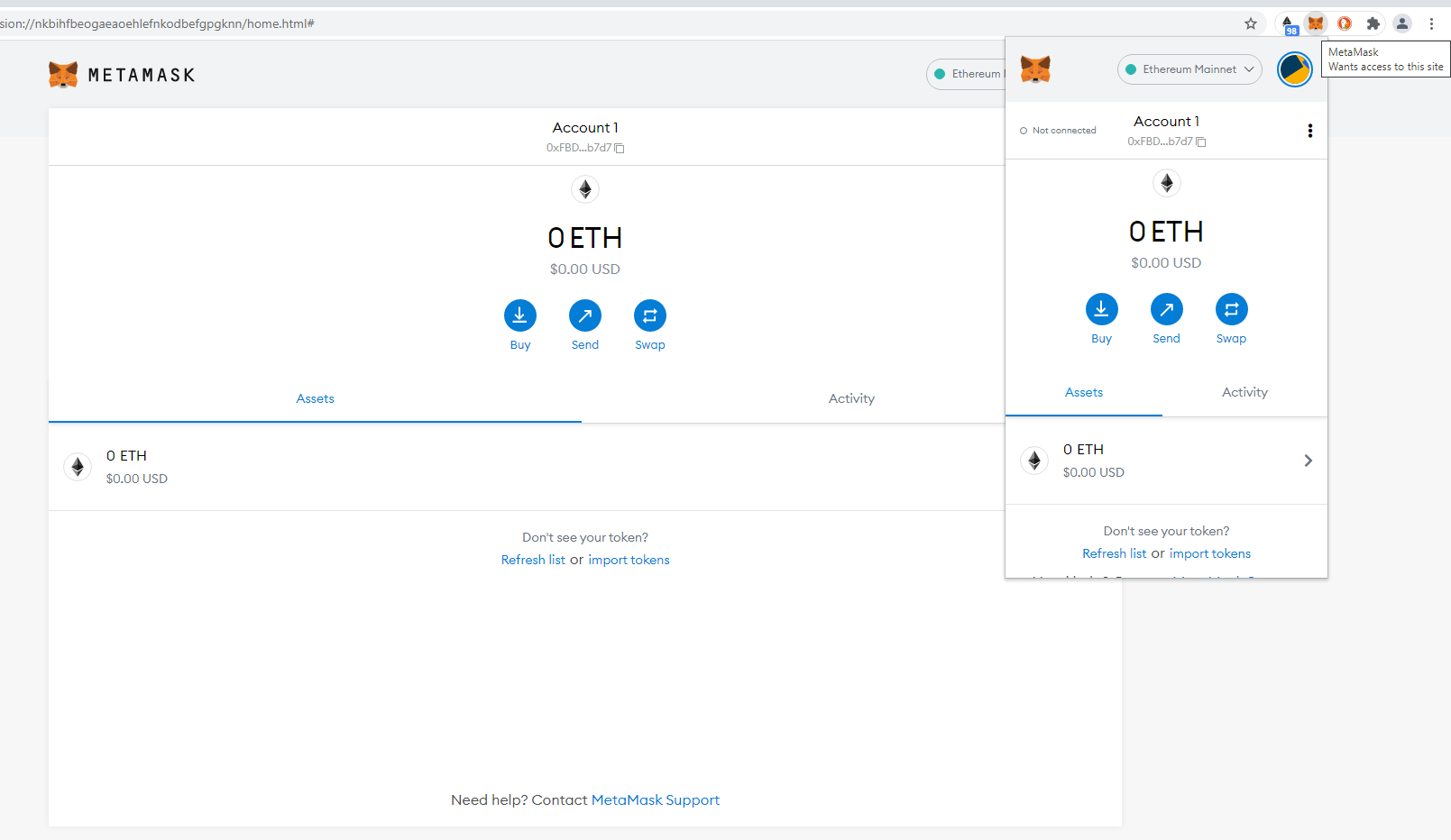Open the Chrome three-dot menu

(1431, 23)
